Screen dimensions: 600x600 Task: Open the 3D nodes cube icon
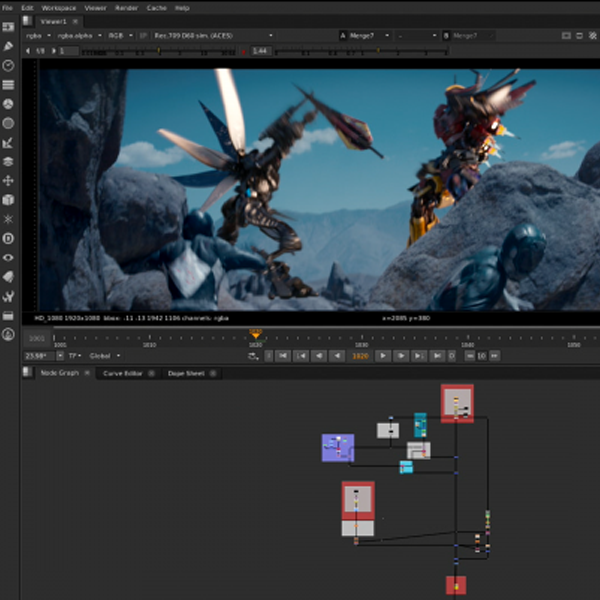click(8, 199)
